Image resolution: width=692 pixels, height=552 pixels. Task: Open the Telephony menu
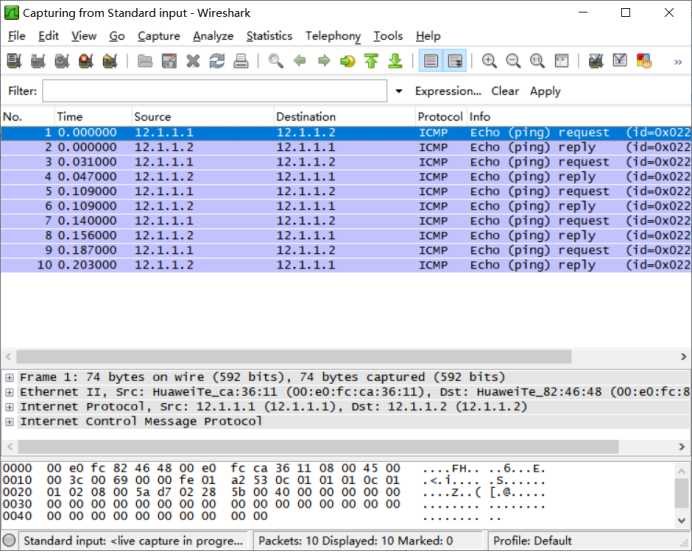click(x=333, y=36)
